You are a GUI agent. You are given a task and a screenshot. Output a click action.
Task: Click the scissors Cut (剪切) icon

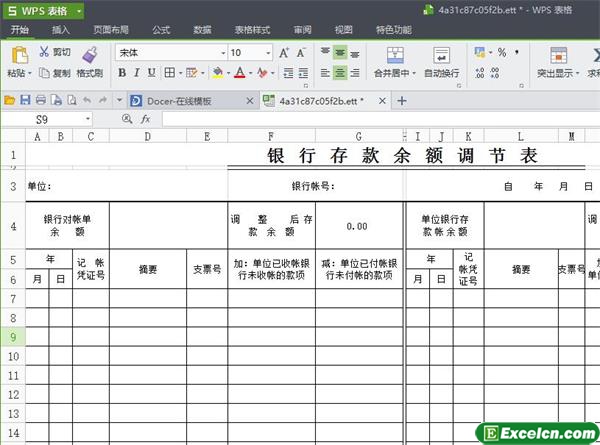pos(45,51)
